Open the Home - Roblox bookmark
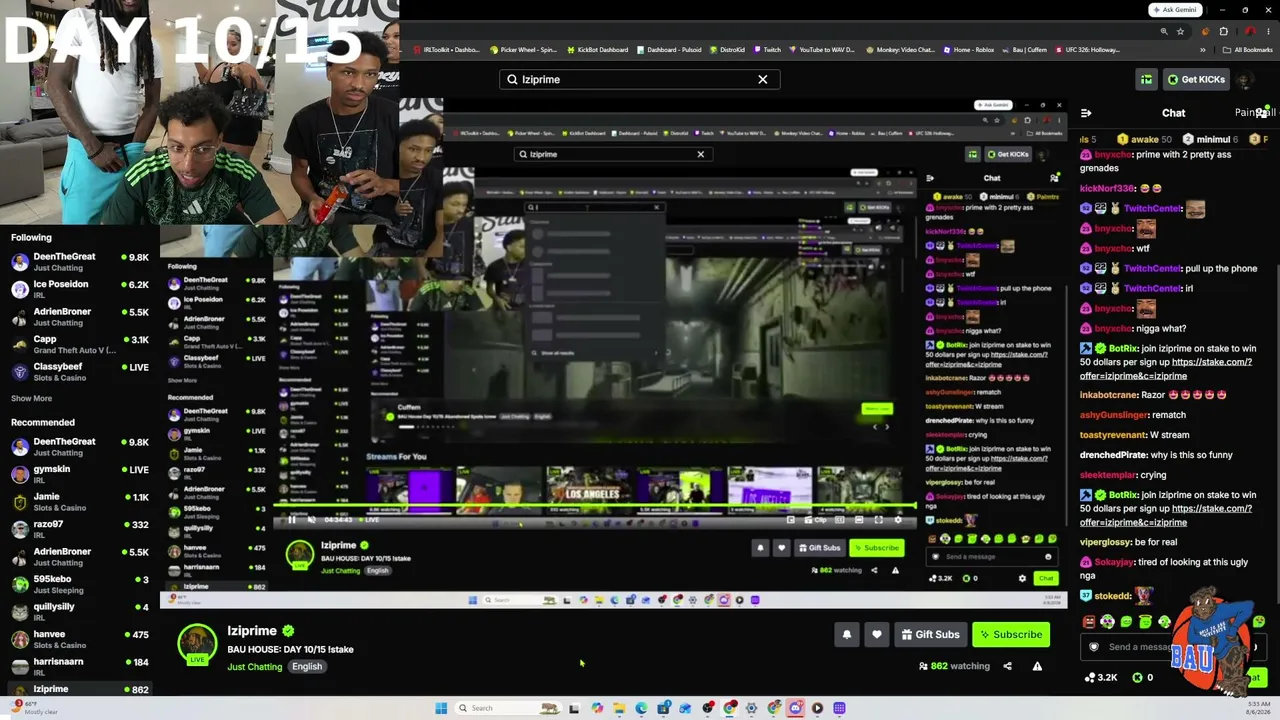The height and width of the screenshot is (720, 1280). pyautogui.click(x=969, y=50)
